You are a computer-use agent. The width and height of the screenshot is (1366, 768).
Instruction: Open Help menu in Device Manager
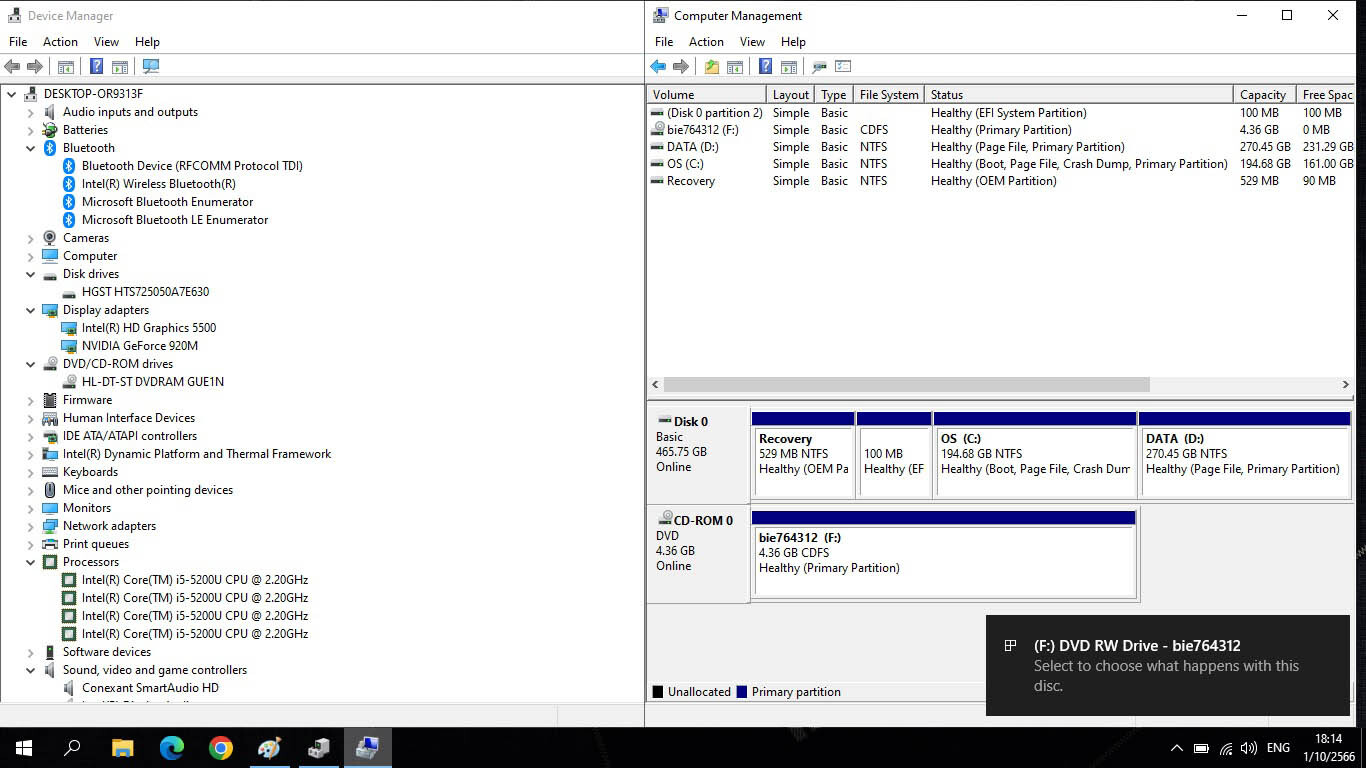[x=147, y=42]
